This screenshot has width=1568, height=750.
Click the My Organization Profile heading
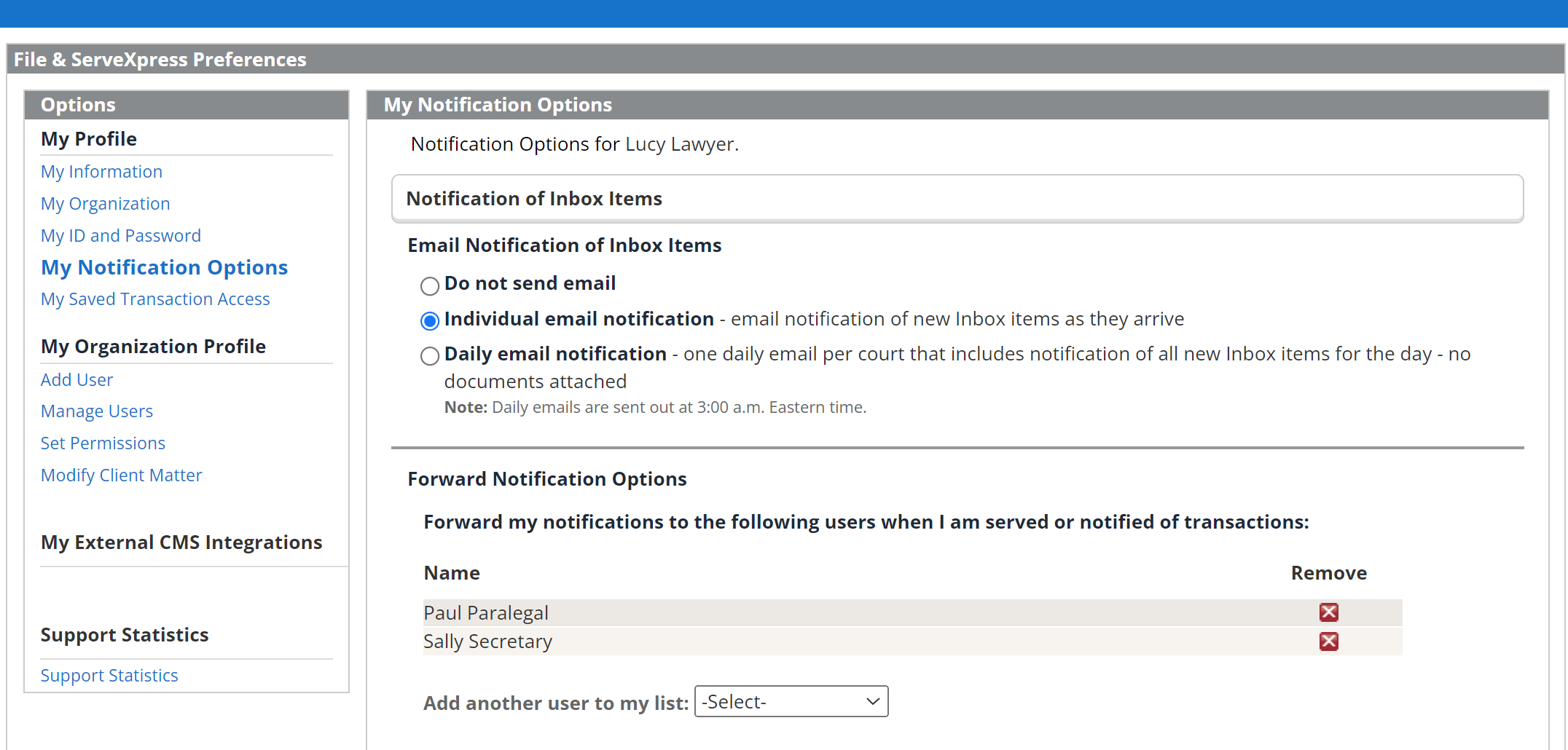click(x=153, y=347)
